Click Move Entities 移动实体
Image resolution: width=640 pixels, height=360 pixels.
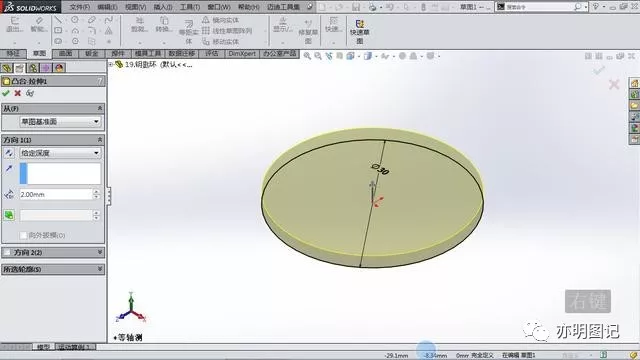coord(220,42)
